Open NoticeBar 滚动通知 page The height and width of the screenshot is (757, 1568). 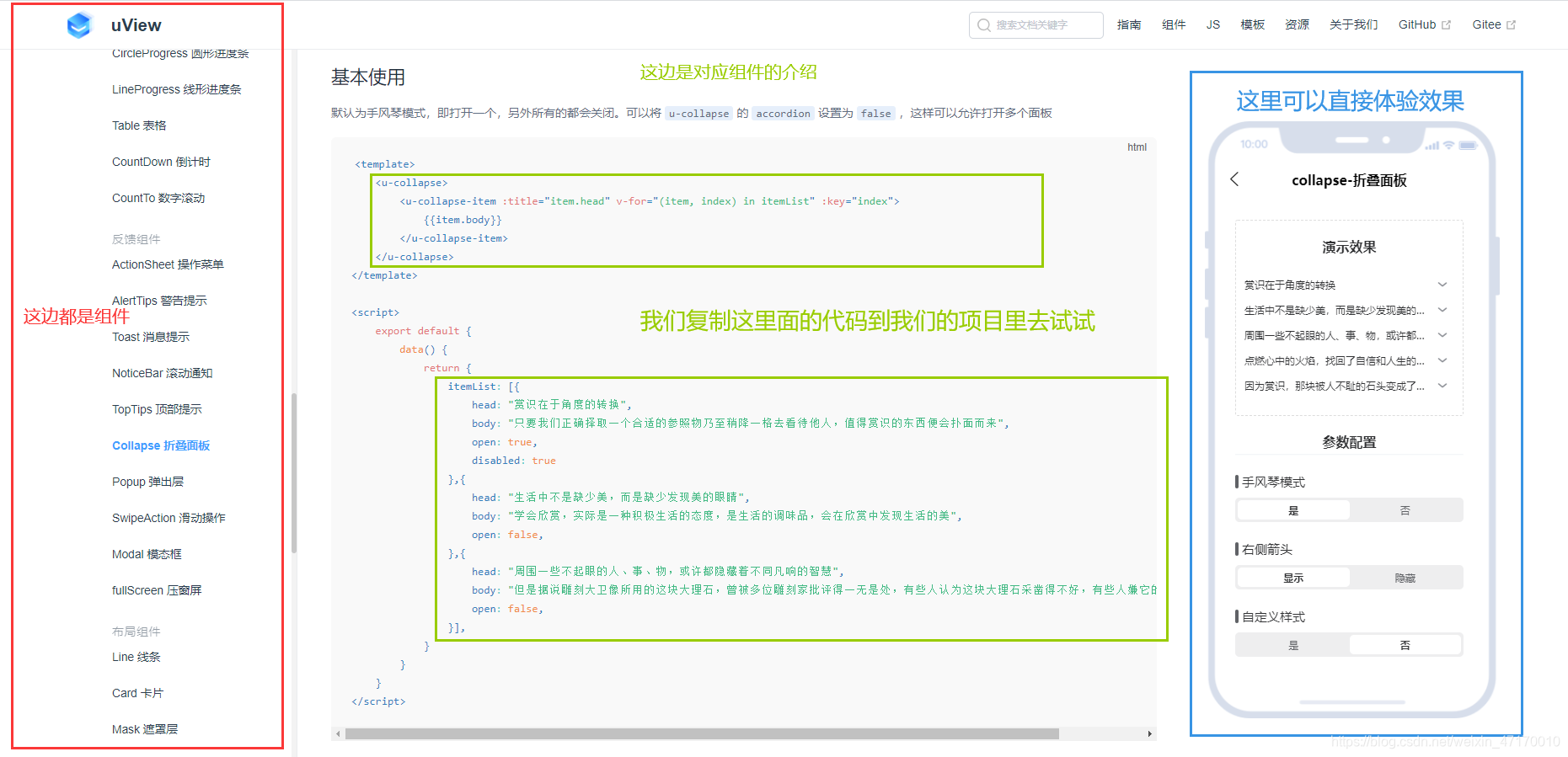(163, 373)
